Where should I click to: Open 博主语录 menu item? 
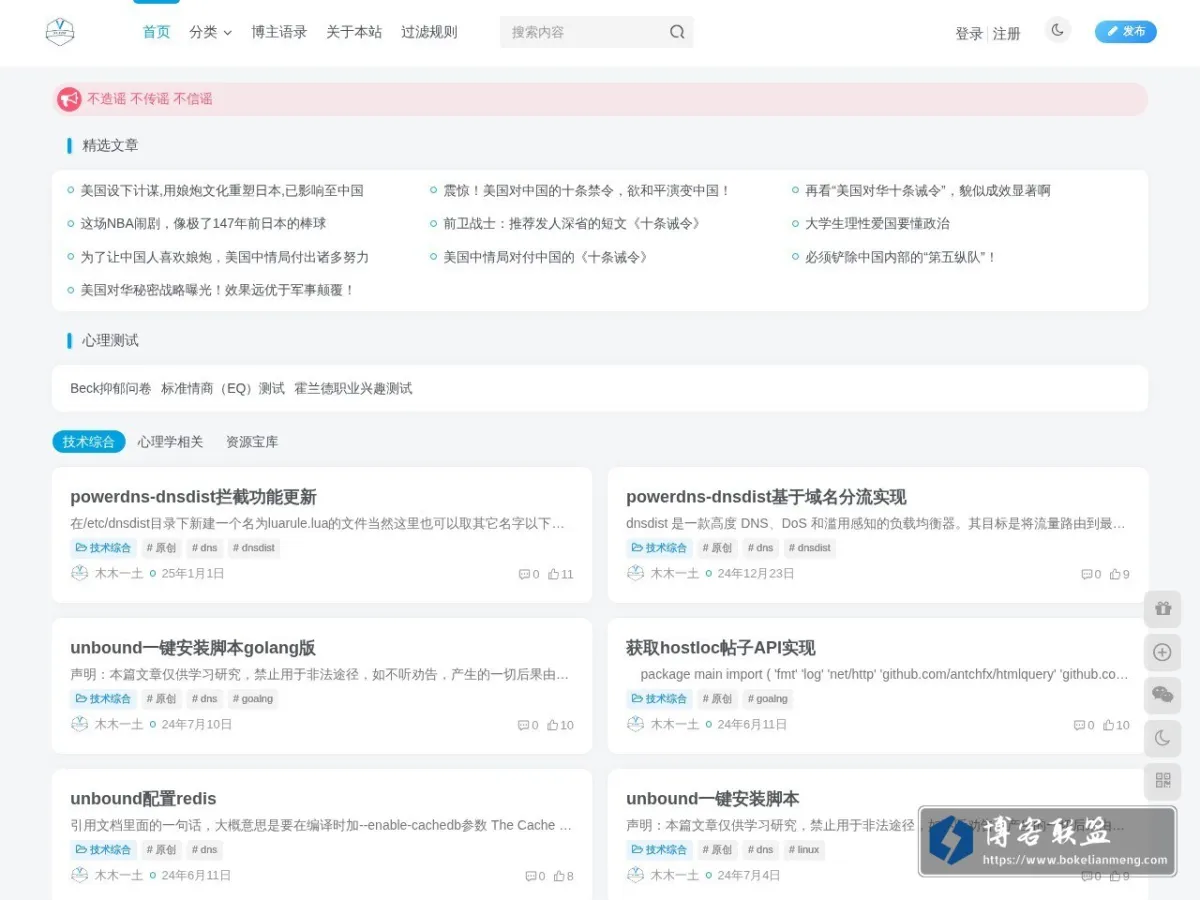point(279,32)
